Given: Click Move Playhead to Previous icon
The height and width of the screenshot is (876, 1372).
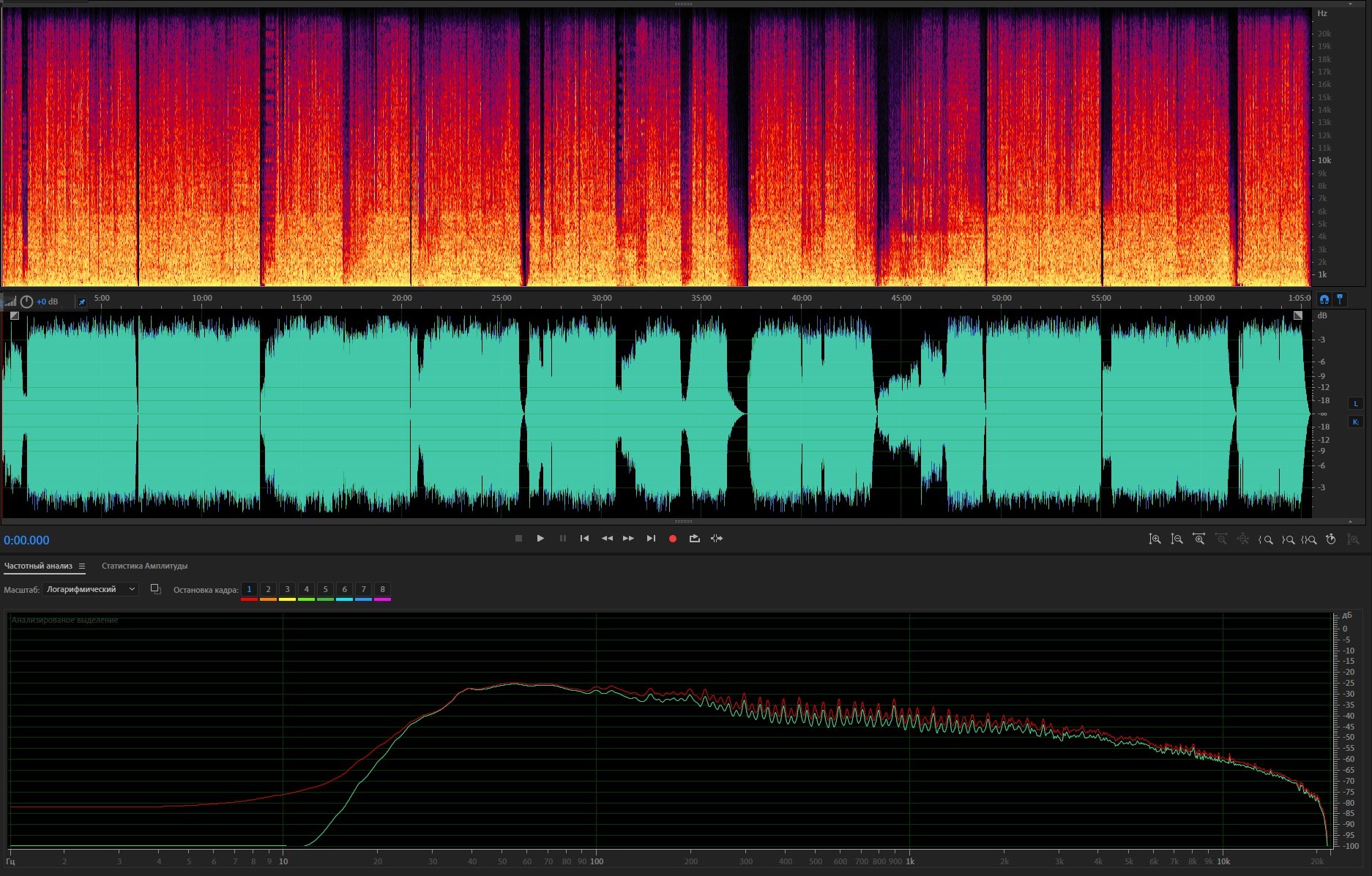Looking at the screenshot, I should pyautogui.click(x=584, y=539).
